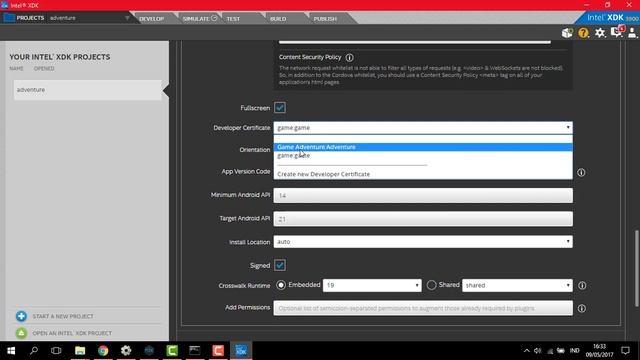Image resolution: width=640 pixels, height=360 pixels.
Task: Switch to the PUBLISH tab
Action: tap(325, 19)
